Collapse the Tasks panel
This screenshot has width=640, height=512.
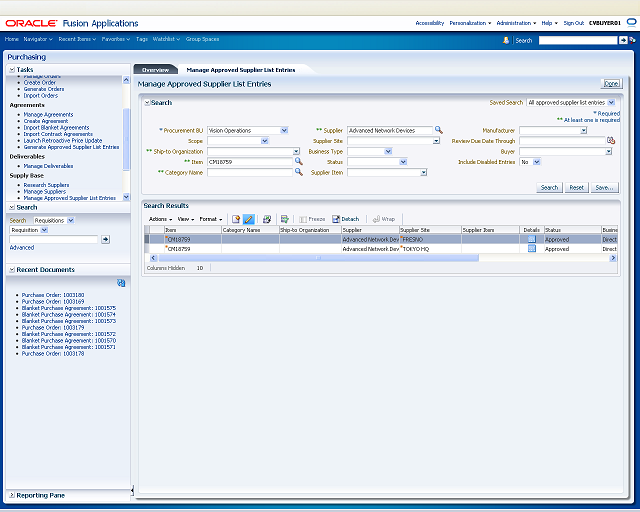coord(12,70)
